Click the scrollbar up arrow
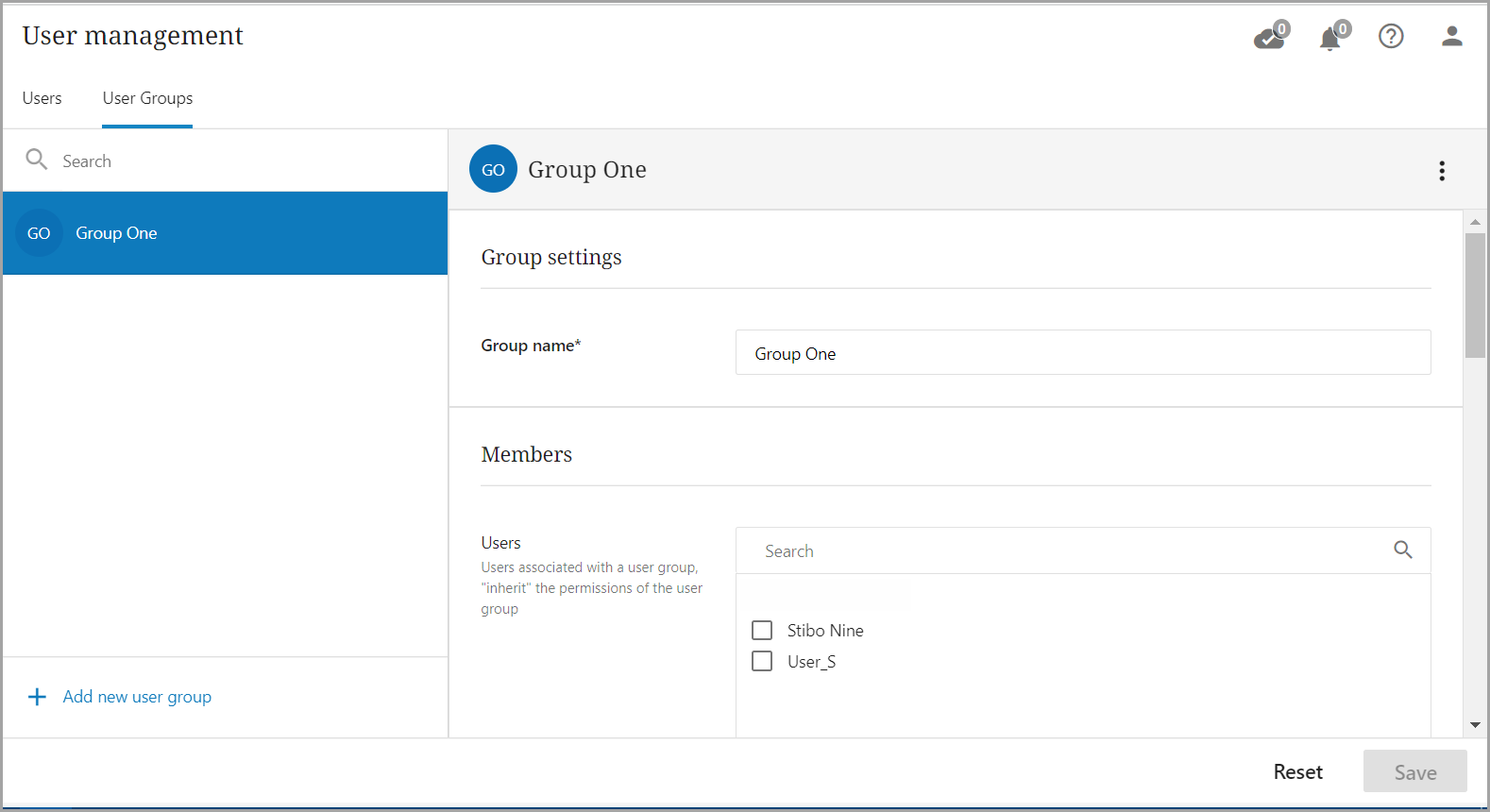This screenshot has height=812, width=1490. (x=1475, y=222)
